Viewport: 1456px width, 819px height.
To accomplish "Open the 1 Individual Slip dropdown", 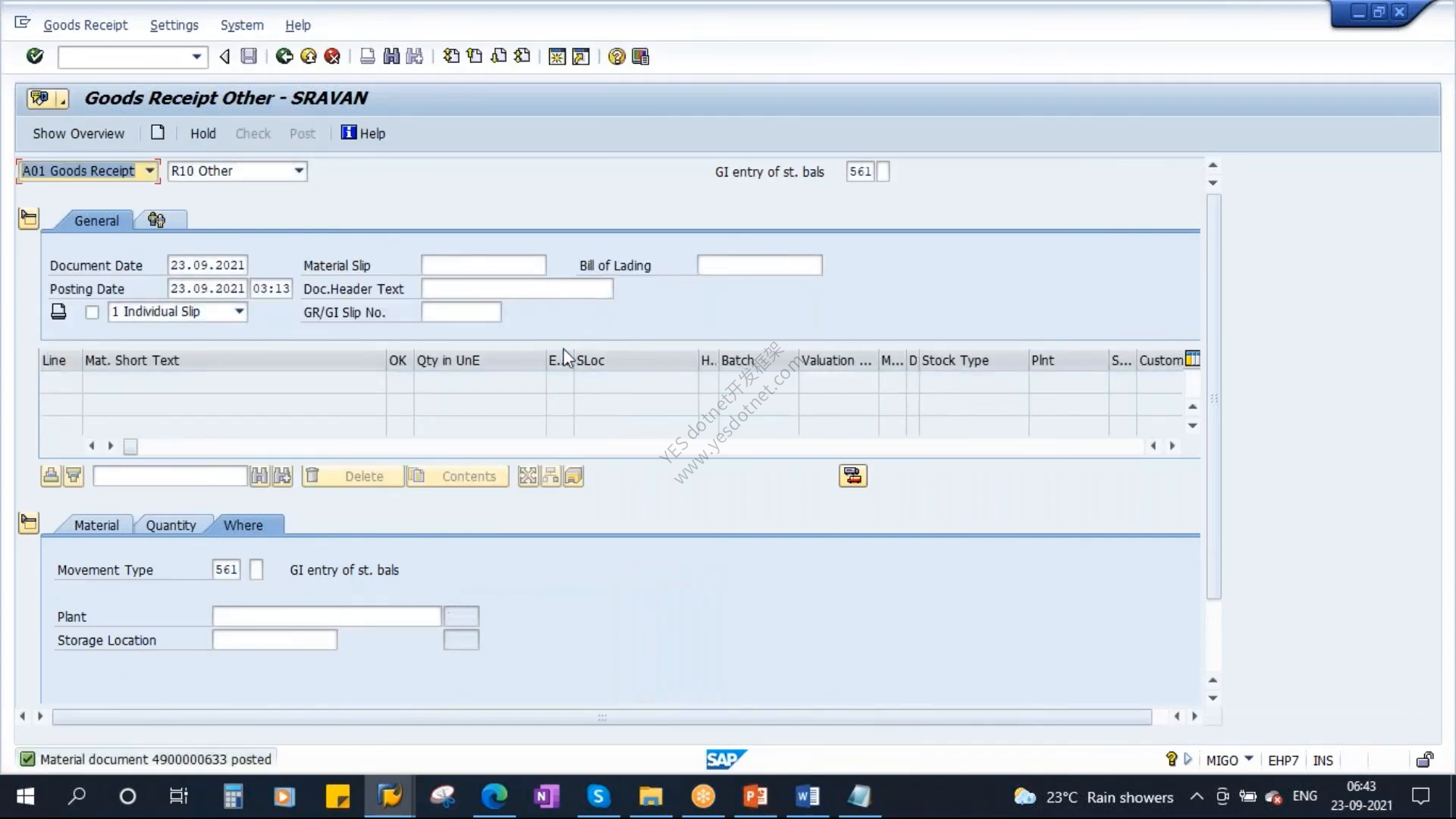I will tap(240, 312).
